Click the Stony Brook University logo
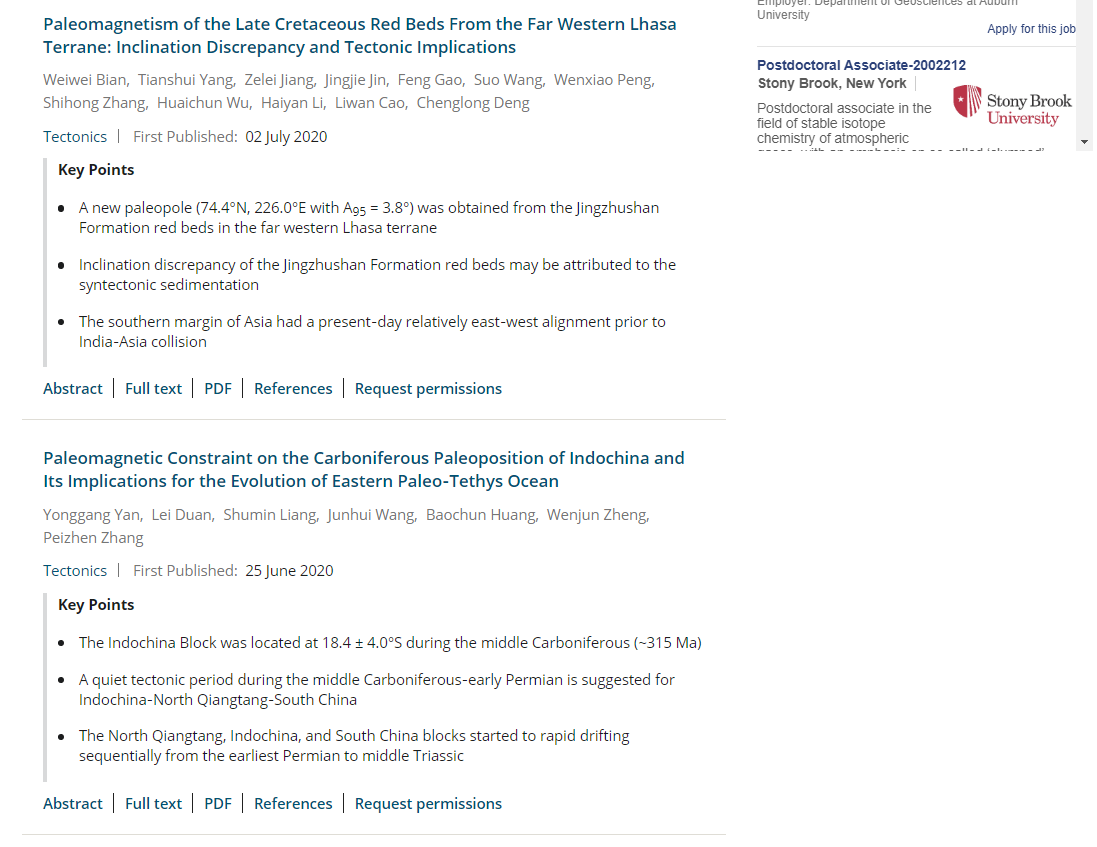The width and height of the screenshot is (1097, 847). [x=1012, y=106]
